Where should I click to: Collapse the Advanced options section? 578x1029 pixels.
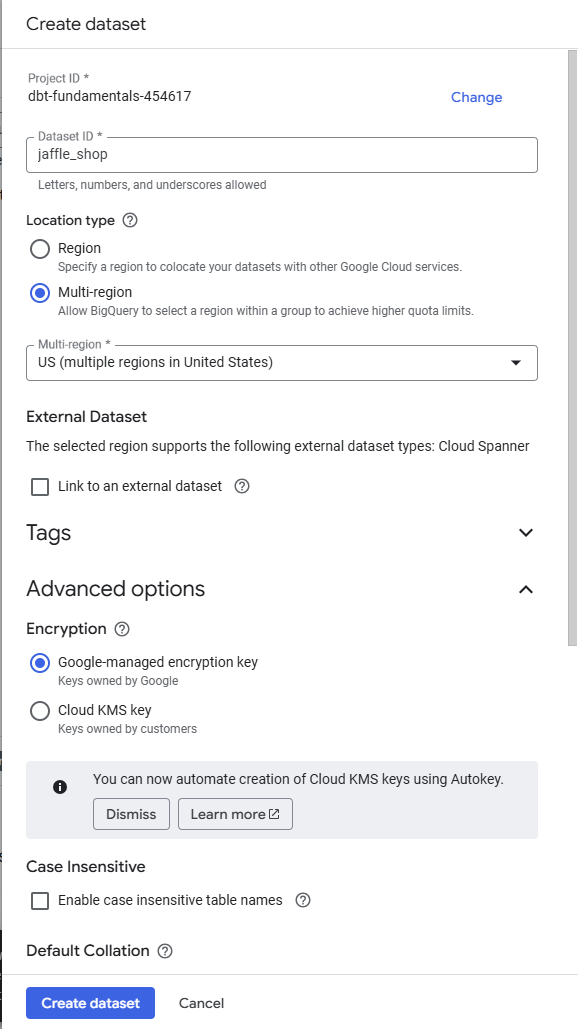point(526,589)
